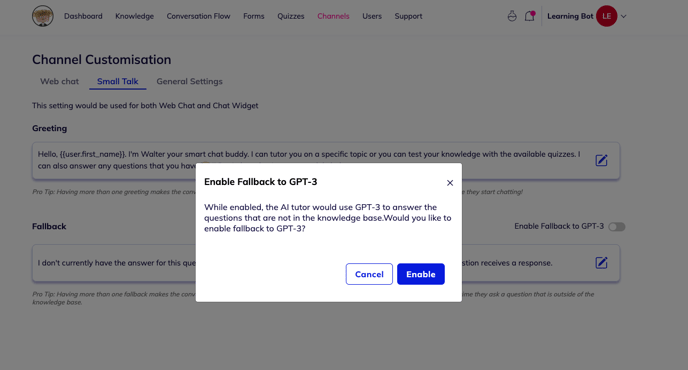Click the red LE profile avatar
Image resolution: width=688 pixels, height=370 pixels.
[x=606, y=16]
